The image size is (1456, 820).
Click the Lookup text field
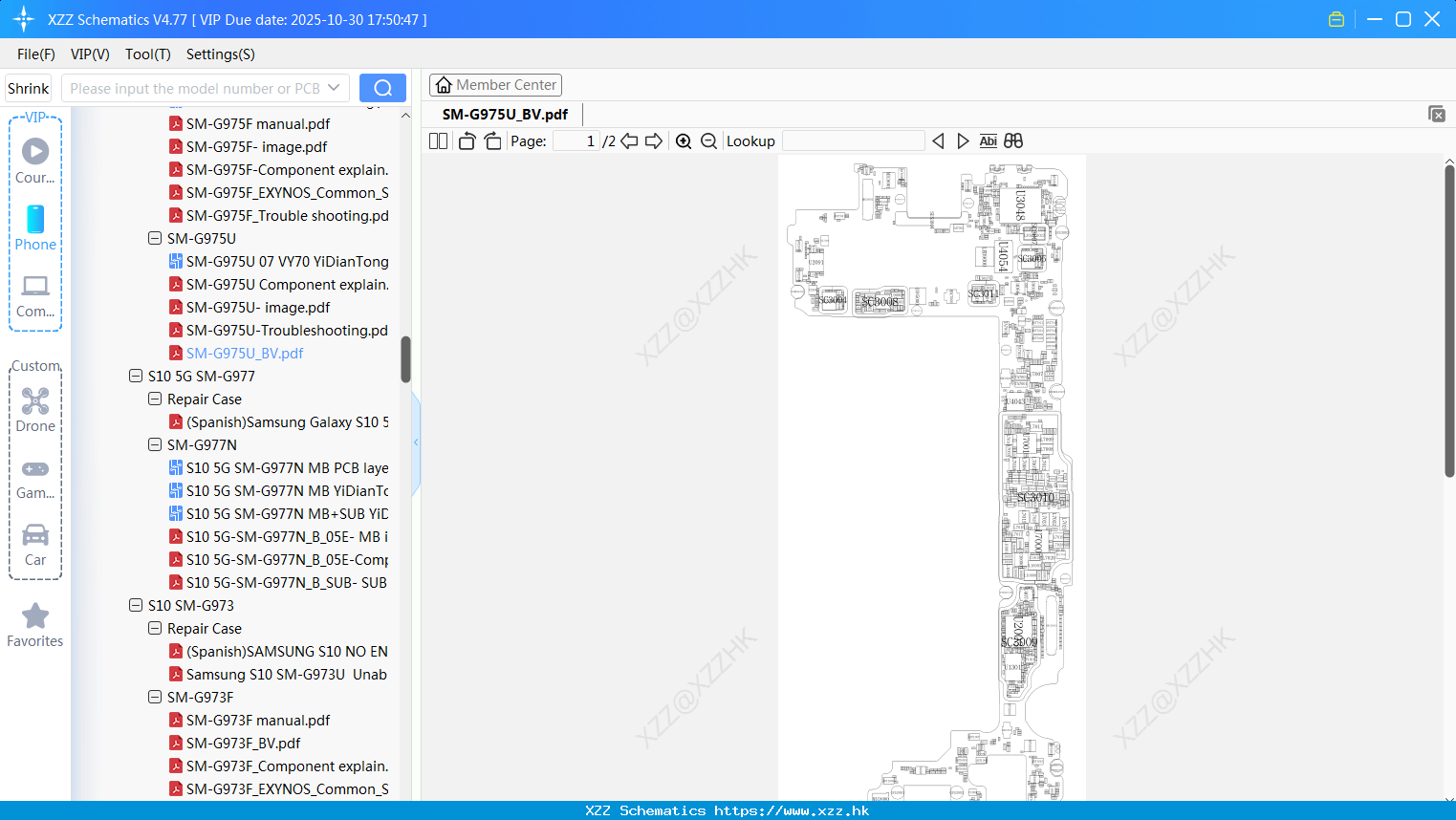point(854,141)
